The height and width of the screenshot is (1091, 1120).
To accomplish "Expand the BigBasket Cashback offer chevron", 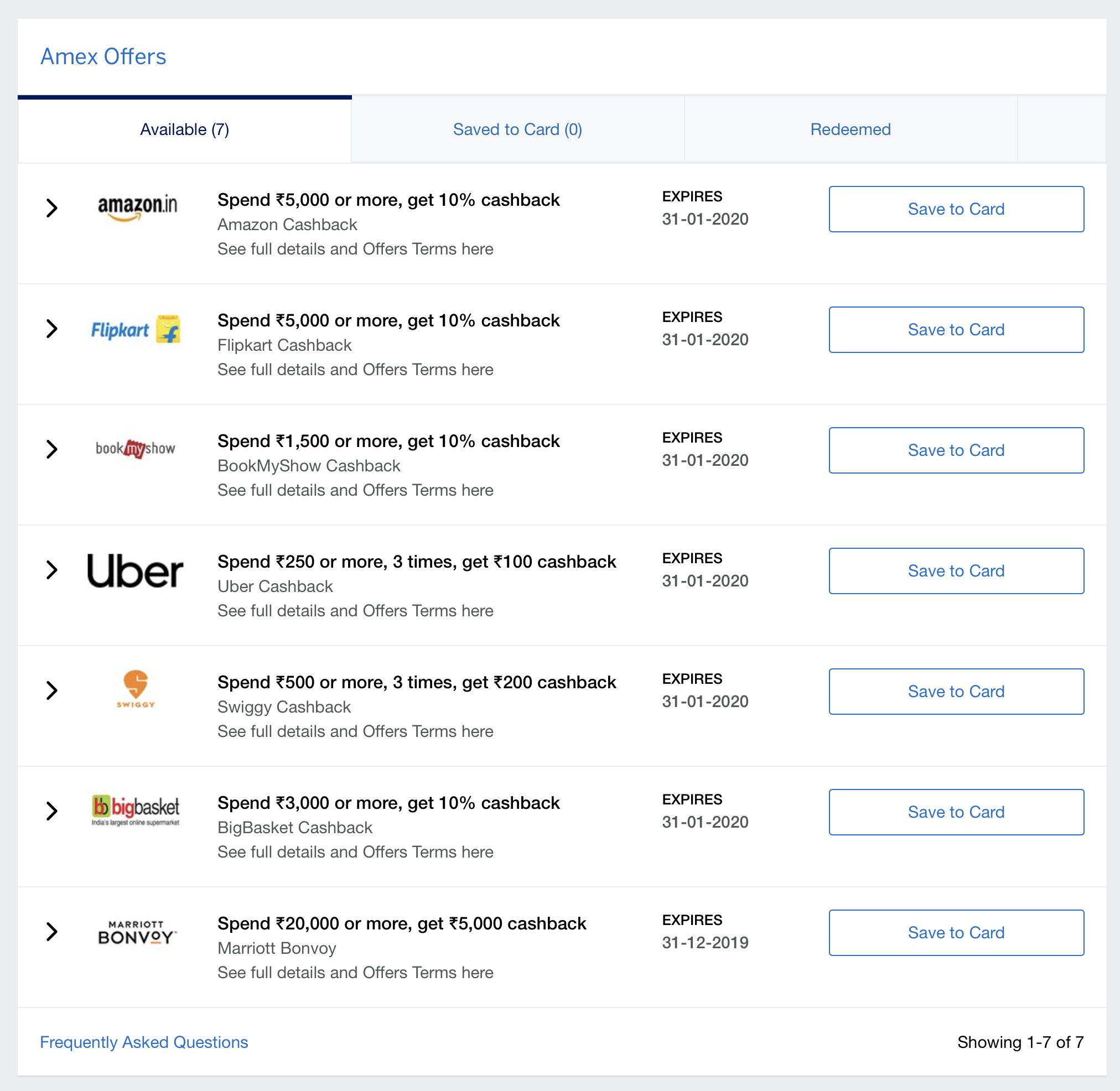I will (x=52, y=811).
